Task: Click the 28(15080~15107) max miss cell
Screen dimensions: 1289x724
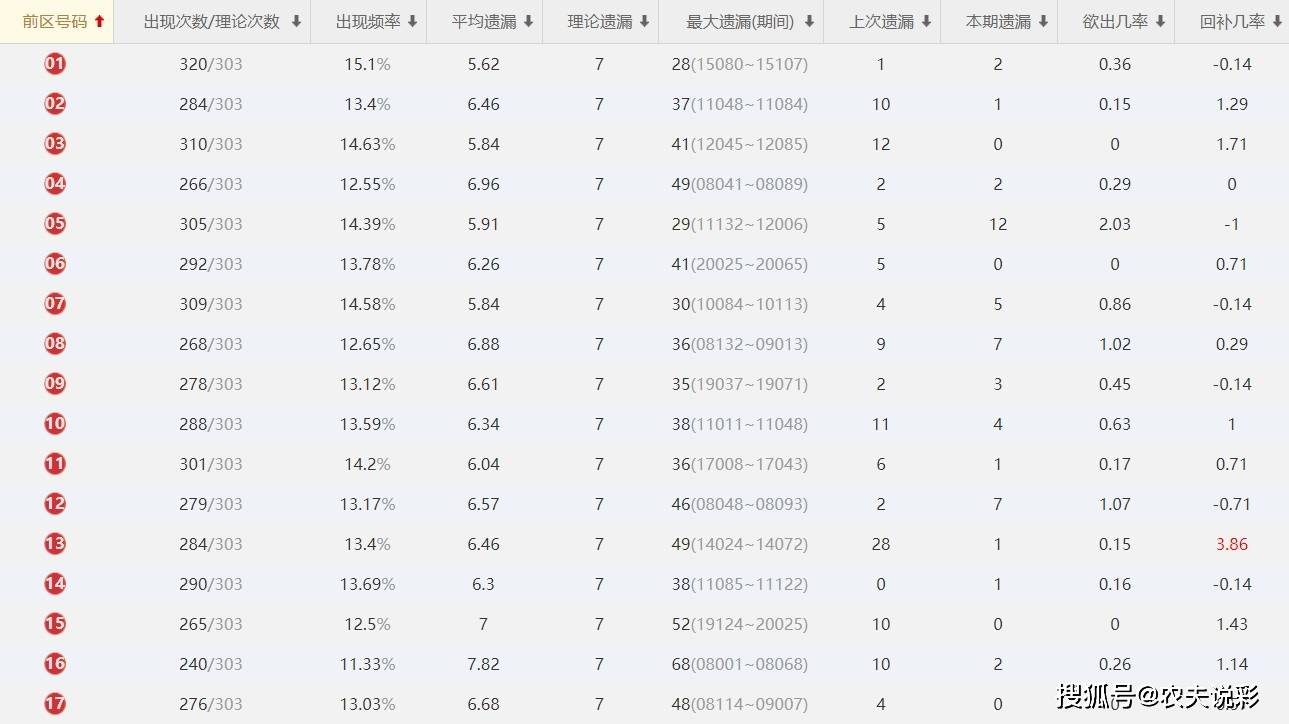Action: 740,64
